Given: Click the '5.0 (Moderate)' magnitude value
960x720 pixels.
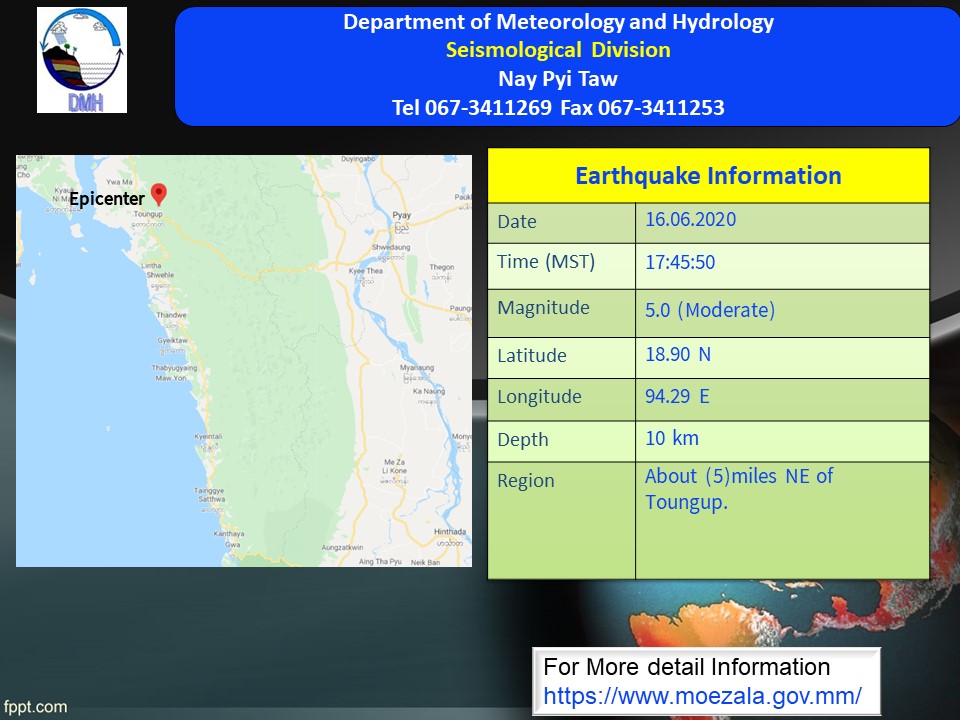Looking at the screenshot, I should tap(710, 310).
